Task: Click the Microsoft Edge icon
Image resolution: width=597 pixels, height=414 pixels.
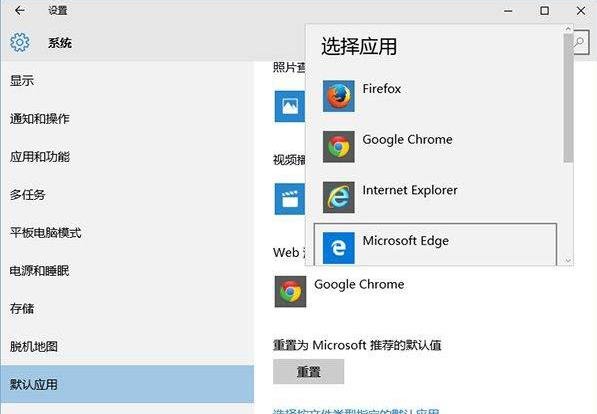Action: (x=338, y=248)
